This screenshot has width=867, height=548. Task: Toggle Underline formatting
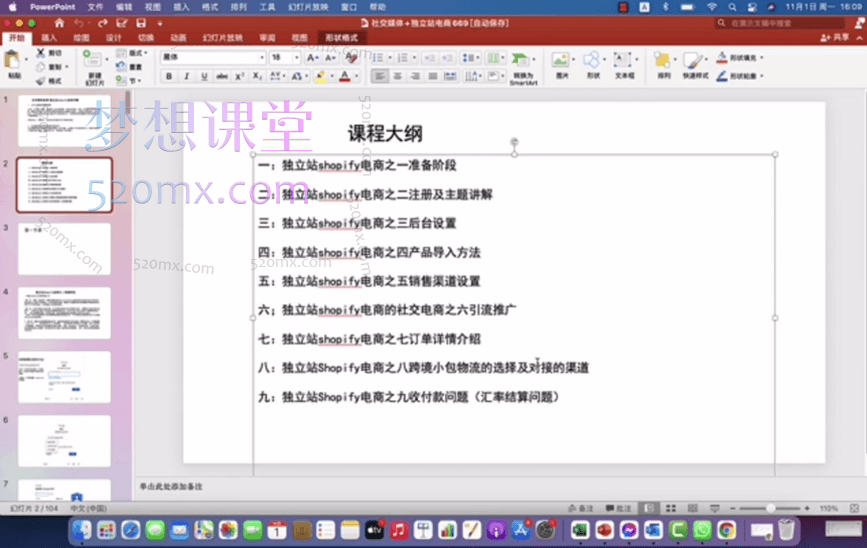(204, 76)
